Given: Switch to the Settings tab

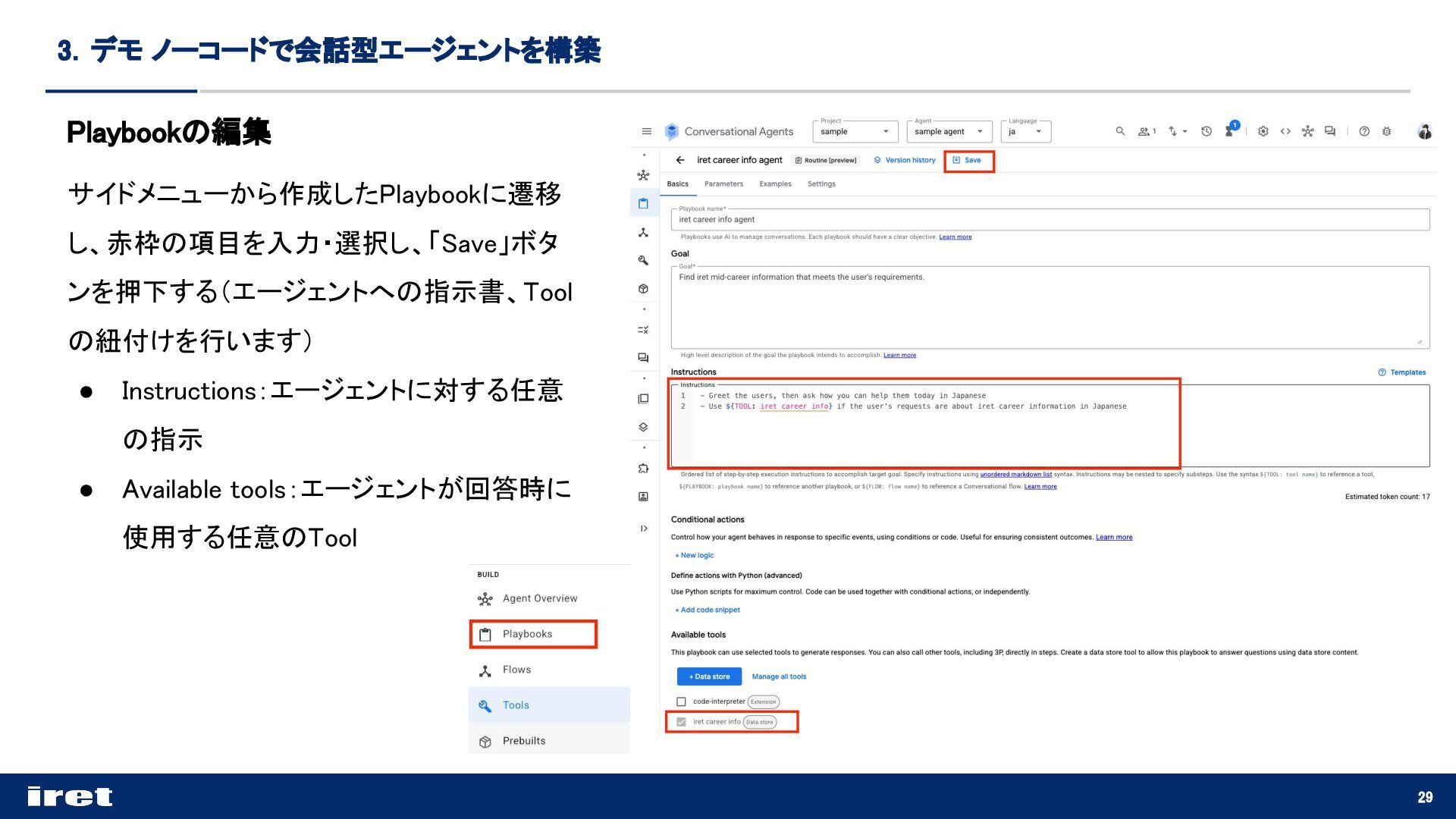Looking at the screenshot, I should pos(821,184).
